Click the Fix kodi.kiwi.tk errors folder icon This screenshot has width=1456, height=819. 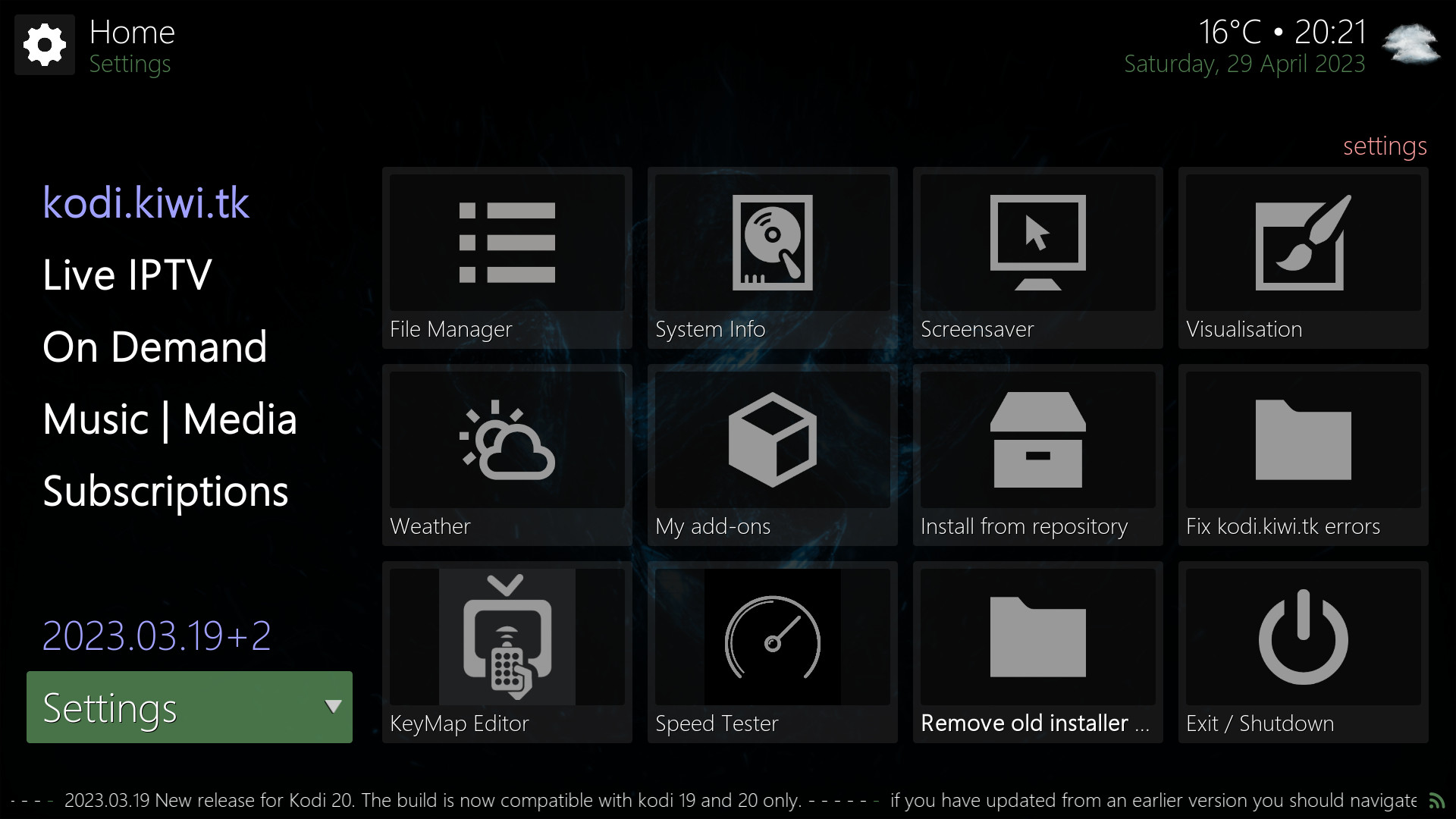click(x=1303, y=440)
